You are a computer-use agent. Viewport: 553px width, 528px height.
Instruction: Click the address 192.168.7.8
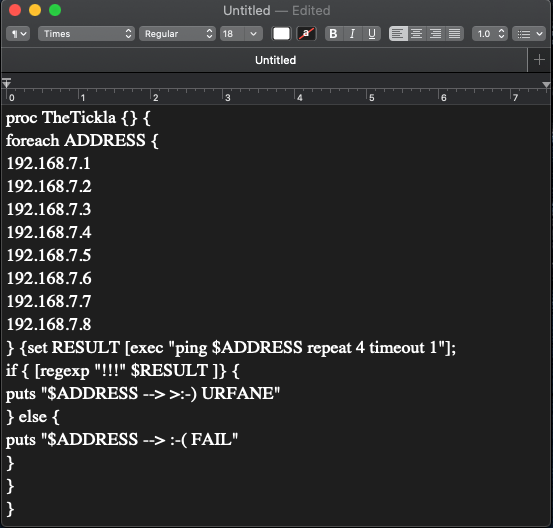click(49, 324)
